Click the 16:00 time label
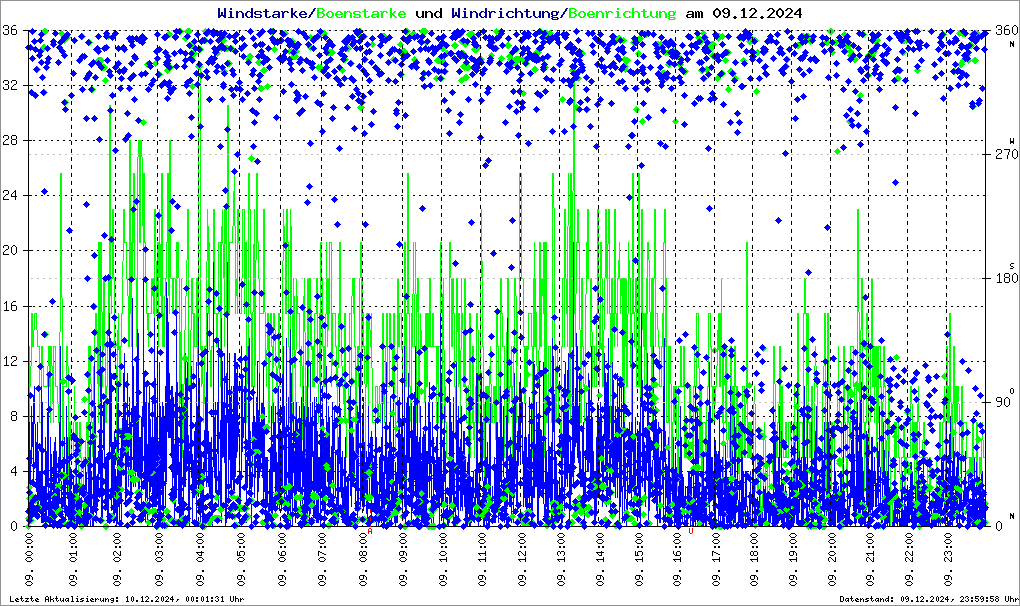Image resolution: width=1020 pixels, height=606 pixels. coord(677,559)
